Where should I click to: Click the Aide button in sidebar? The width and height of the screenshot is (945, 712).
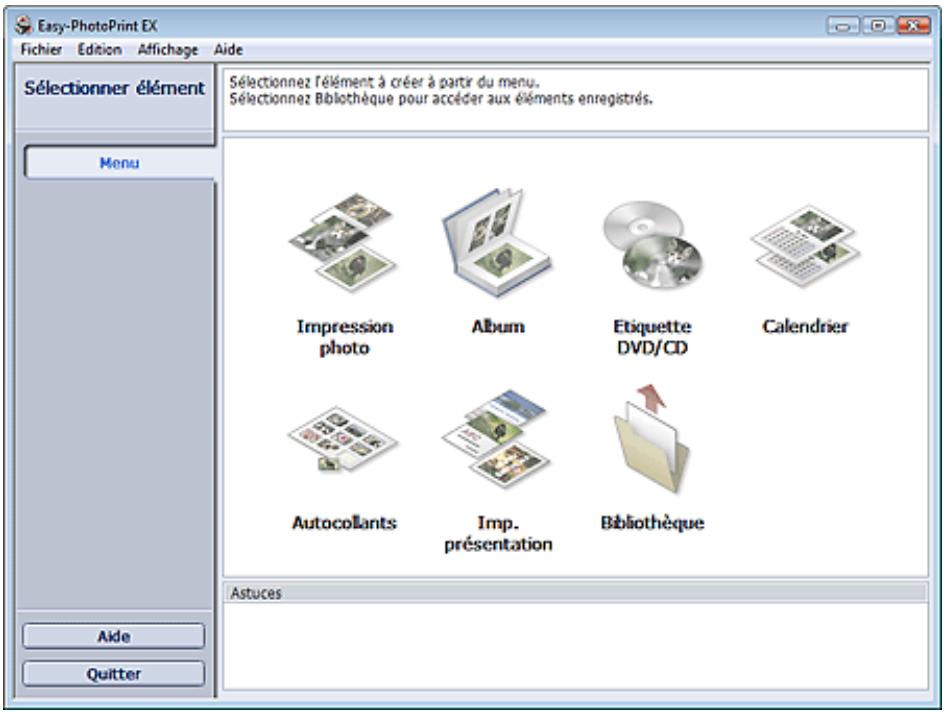point(114,636)
